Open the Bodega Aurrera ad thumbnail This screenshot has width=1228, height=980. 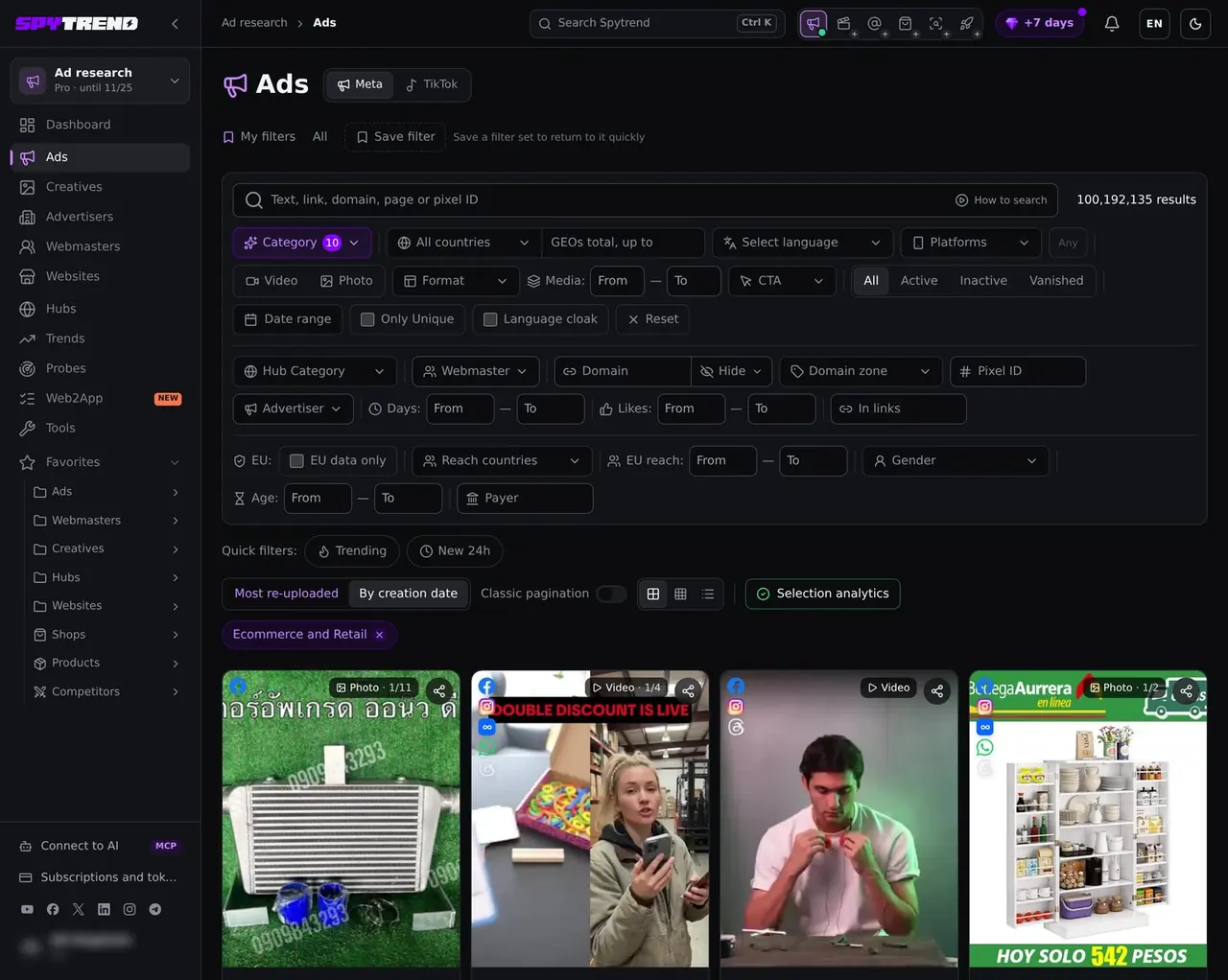tap(1088, 819)
